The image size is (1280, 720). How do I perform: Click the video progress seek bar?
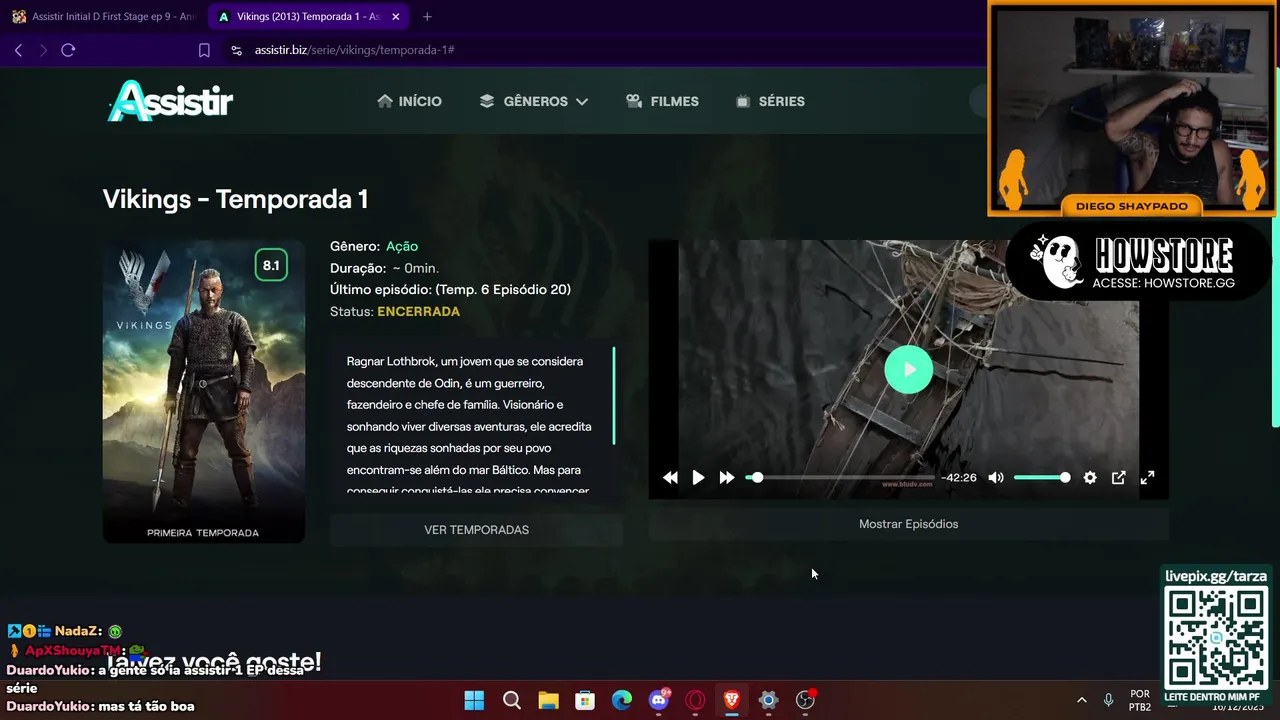(840, 478)
